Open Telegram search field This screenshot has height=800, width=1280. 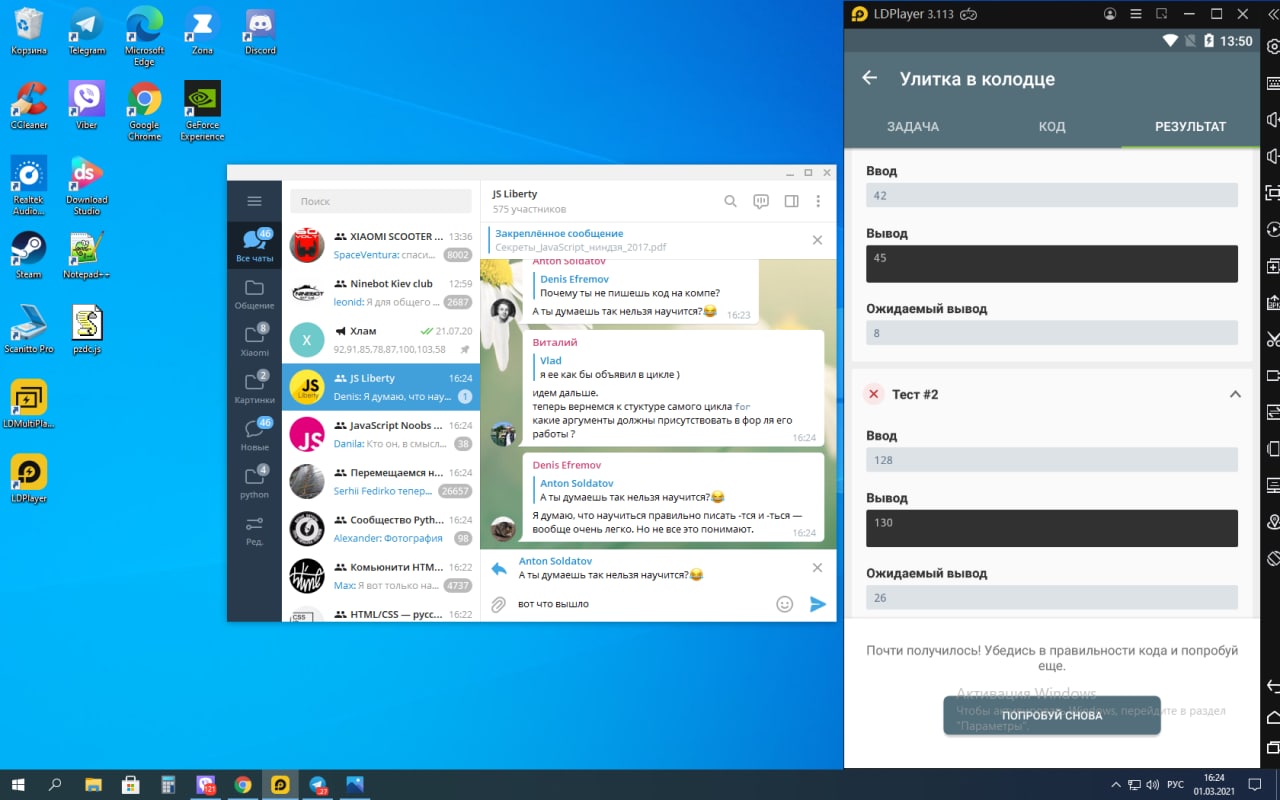tap(381, 201)
